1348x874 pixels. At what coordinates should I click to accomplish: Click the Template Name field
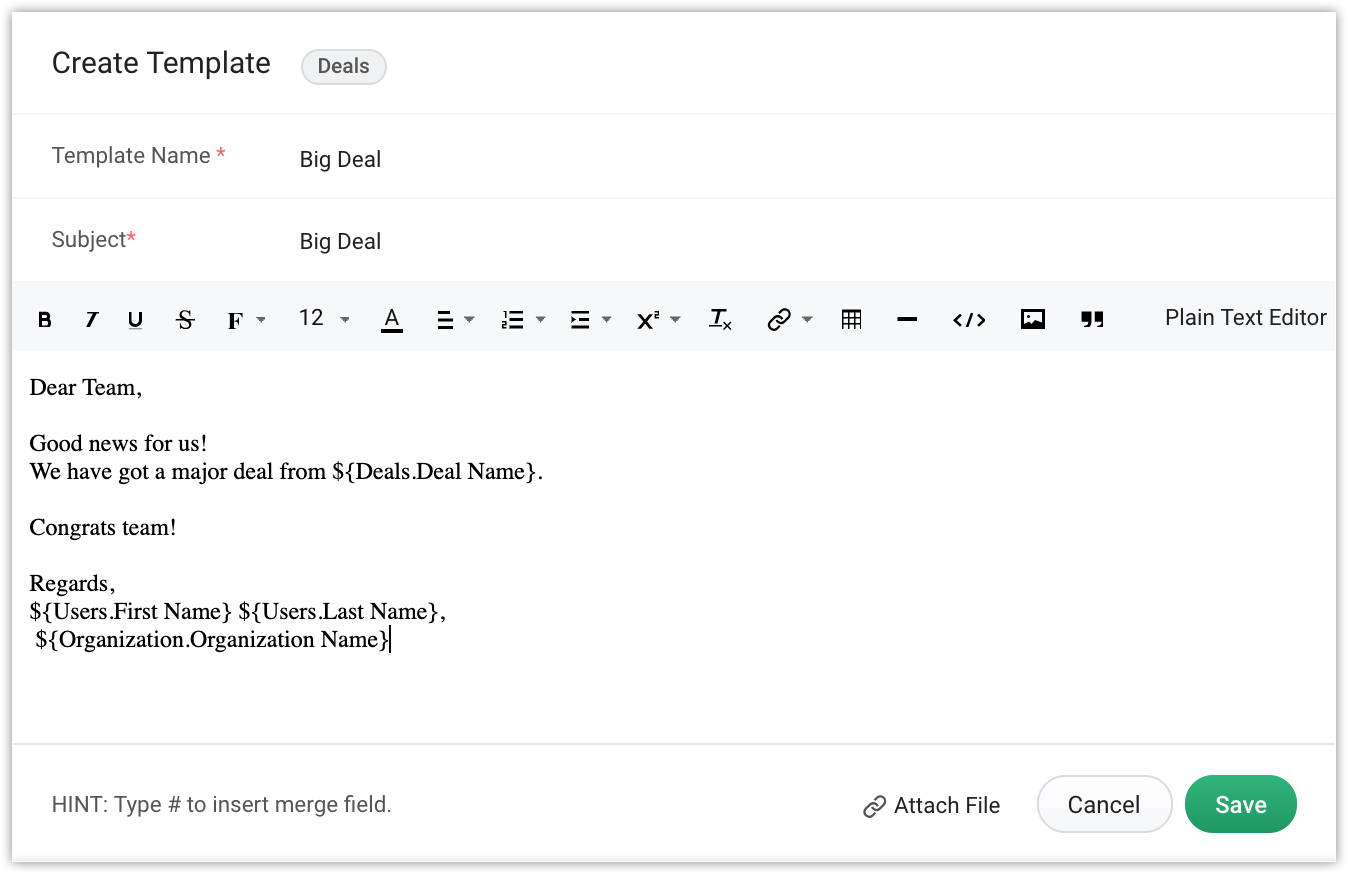coord(700,159)
